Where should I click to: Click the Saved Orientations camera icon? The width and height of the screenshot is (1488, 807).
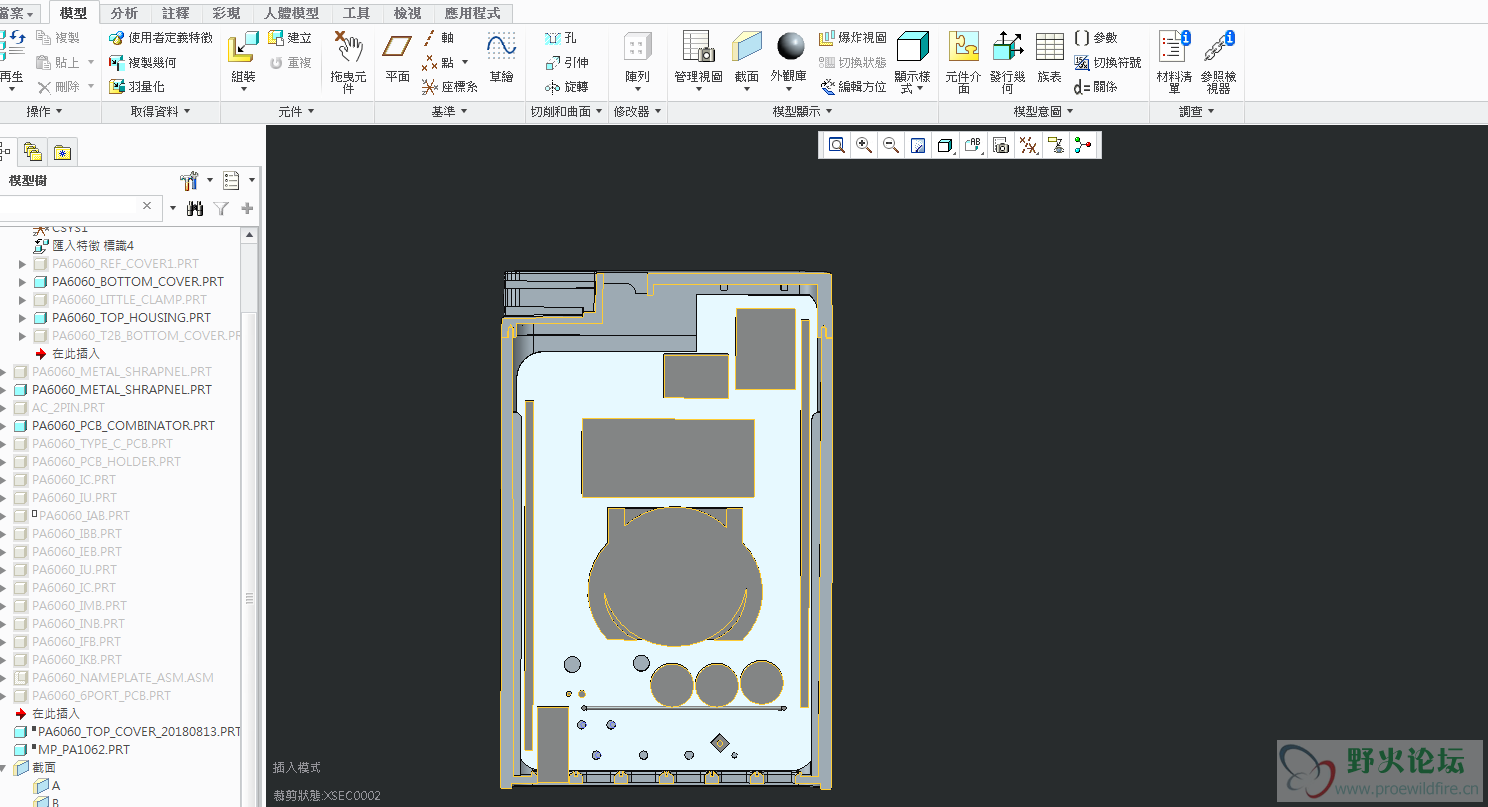(x=1001, y=146)
